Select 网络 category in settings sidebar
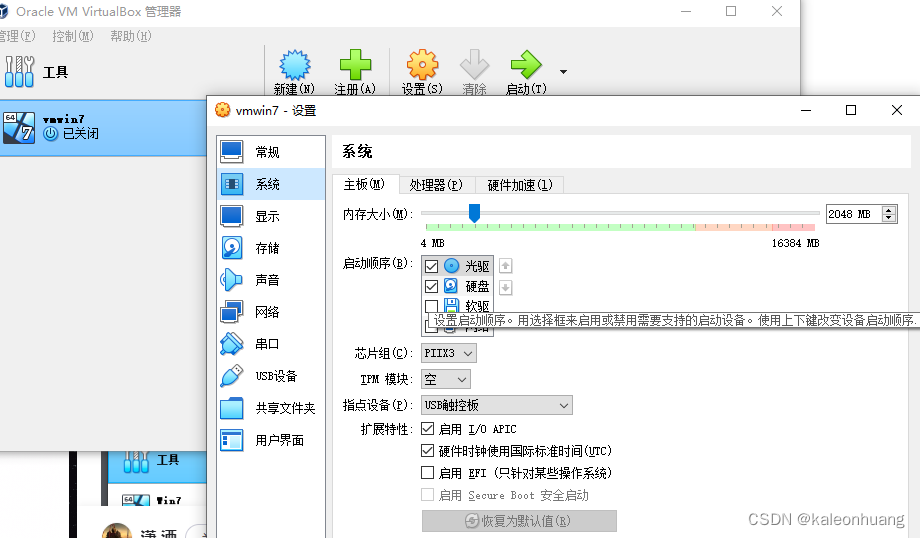This screenshot has width=920, height=538. point(271,312)
